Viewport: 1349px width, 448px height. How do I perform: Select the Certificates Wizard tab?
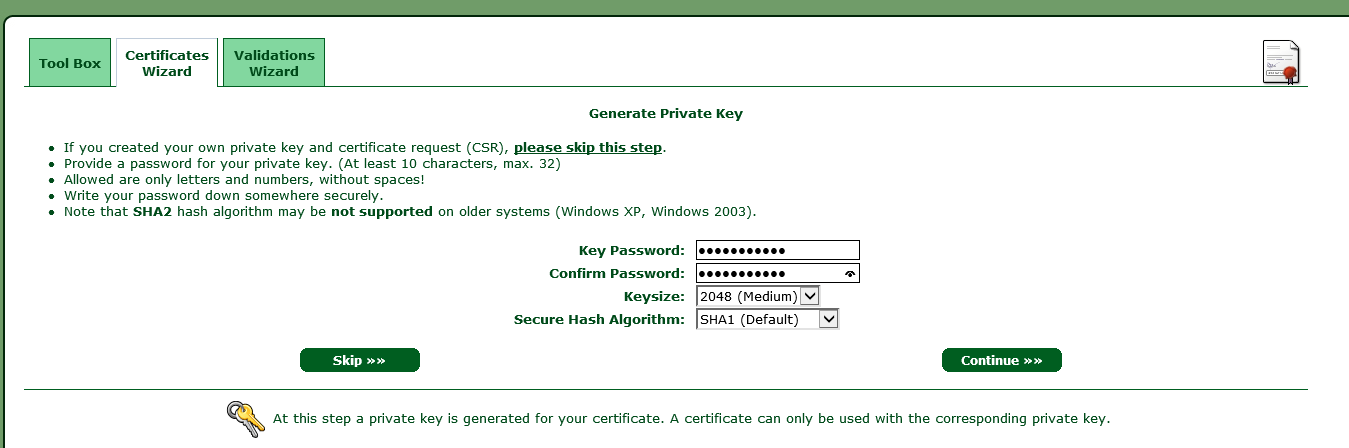click(167, 63)
